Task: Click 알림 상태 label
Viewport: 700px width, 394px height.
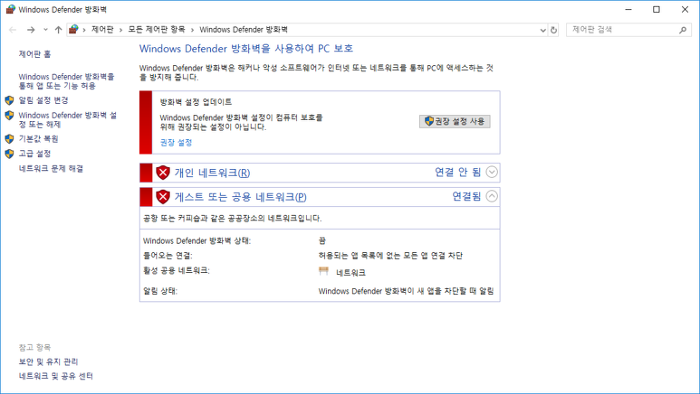Action: click(x=160, y=291)
